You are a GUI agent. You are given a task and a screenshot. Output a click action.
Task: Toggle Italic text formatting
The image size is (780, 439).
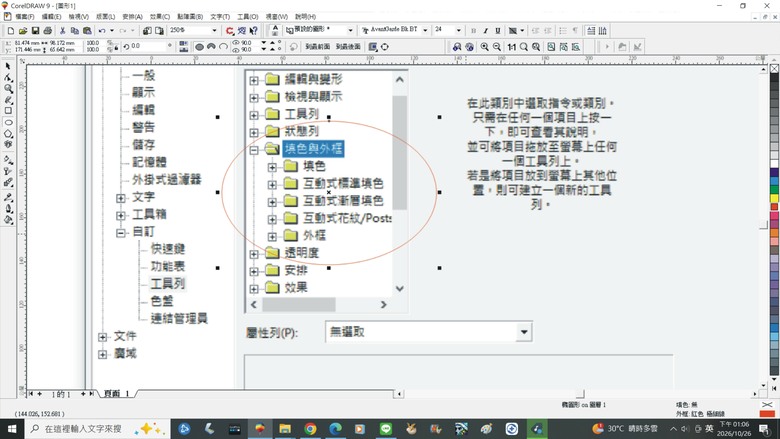click(x=486, y=31)
